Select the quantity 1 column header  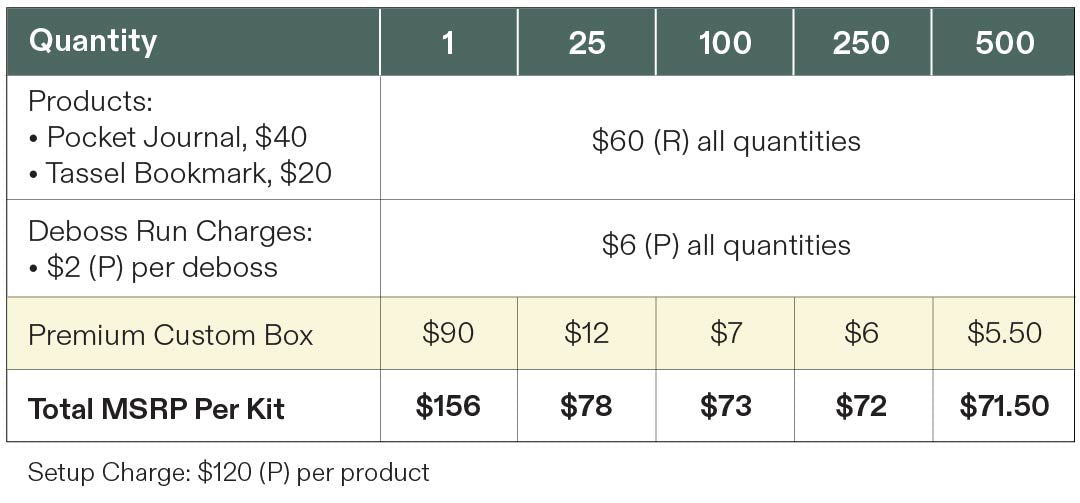pos(448,41)
